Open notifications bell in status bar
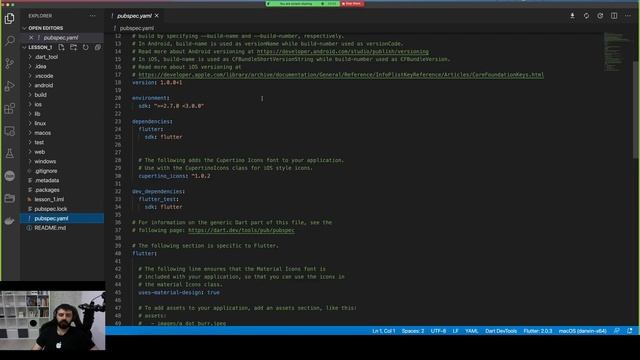This screenshot has width=640, height=360. point(630,331)
